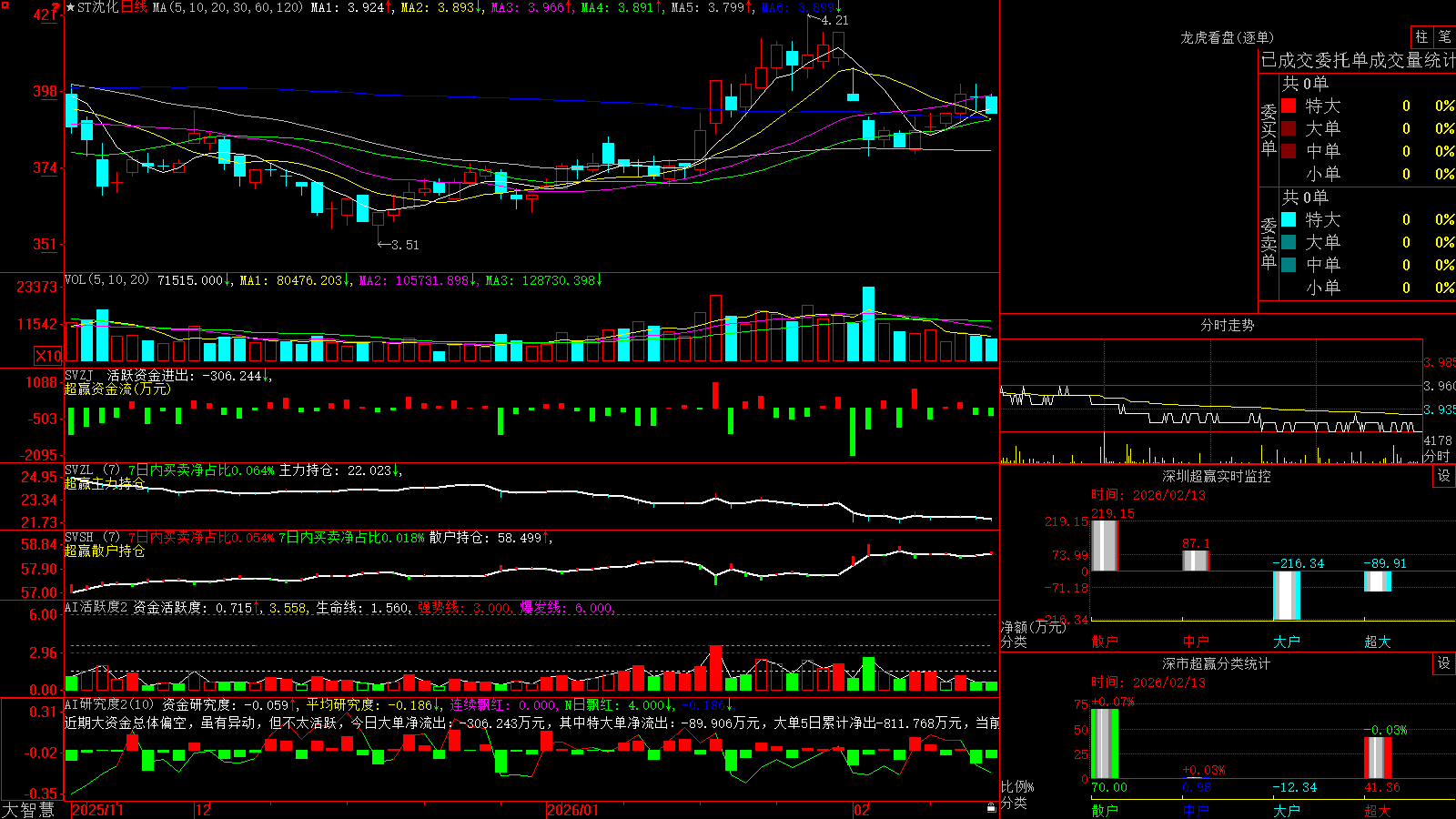The height and width of the screenshot is (819, 1456).
Task: Open the SVZL (7) indicator label
Action: pyautogui.click(x=92, y=470)
